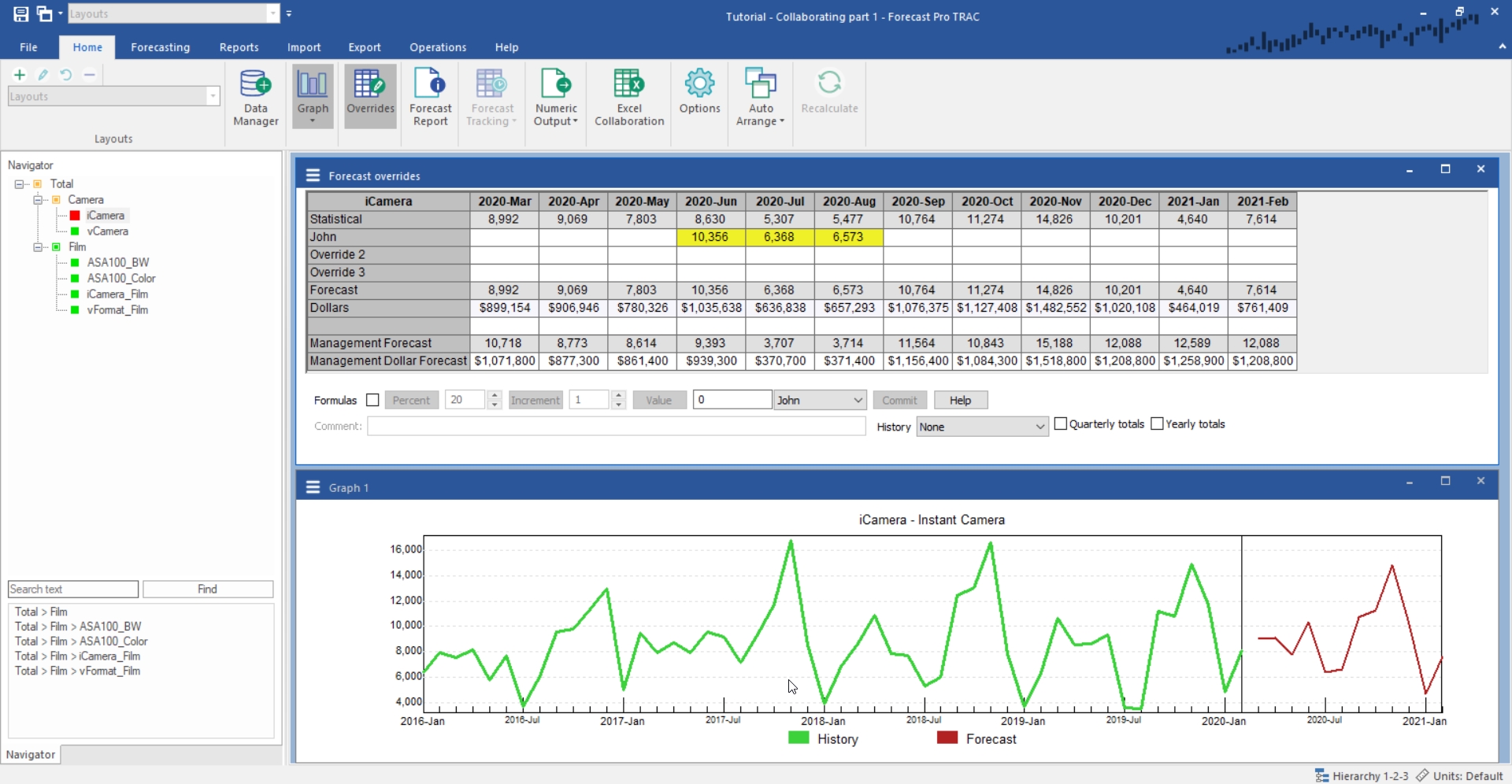
Task: Check Quarterly totals
Action: (1061, 423)
